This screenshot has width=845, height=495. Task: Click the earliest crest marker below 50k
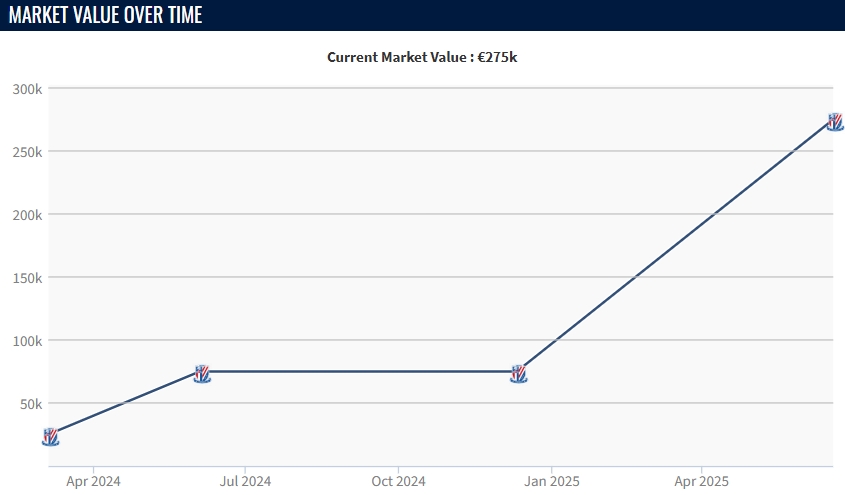50,437
